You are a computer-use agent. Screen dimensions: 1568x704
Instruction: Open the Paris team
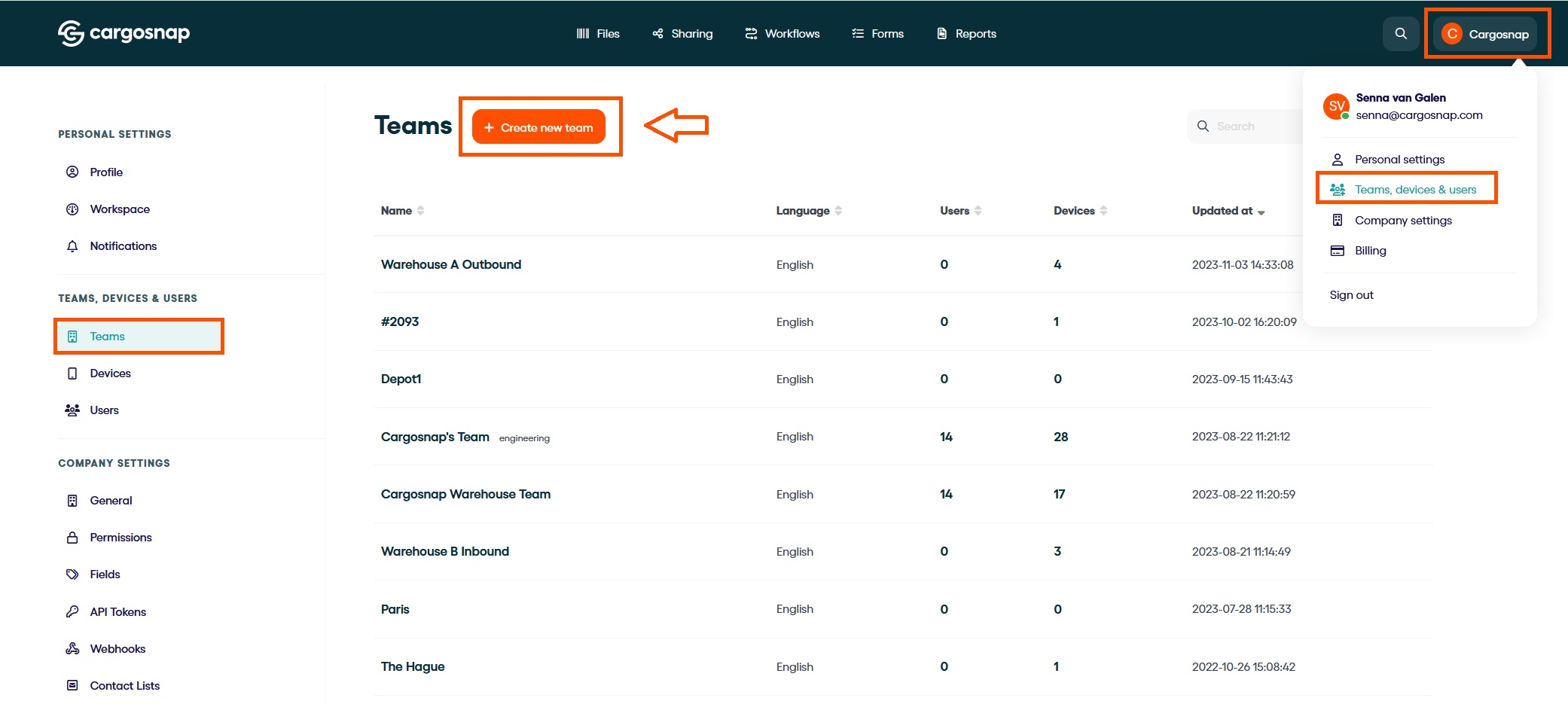(395, 609)
